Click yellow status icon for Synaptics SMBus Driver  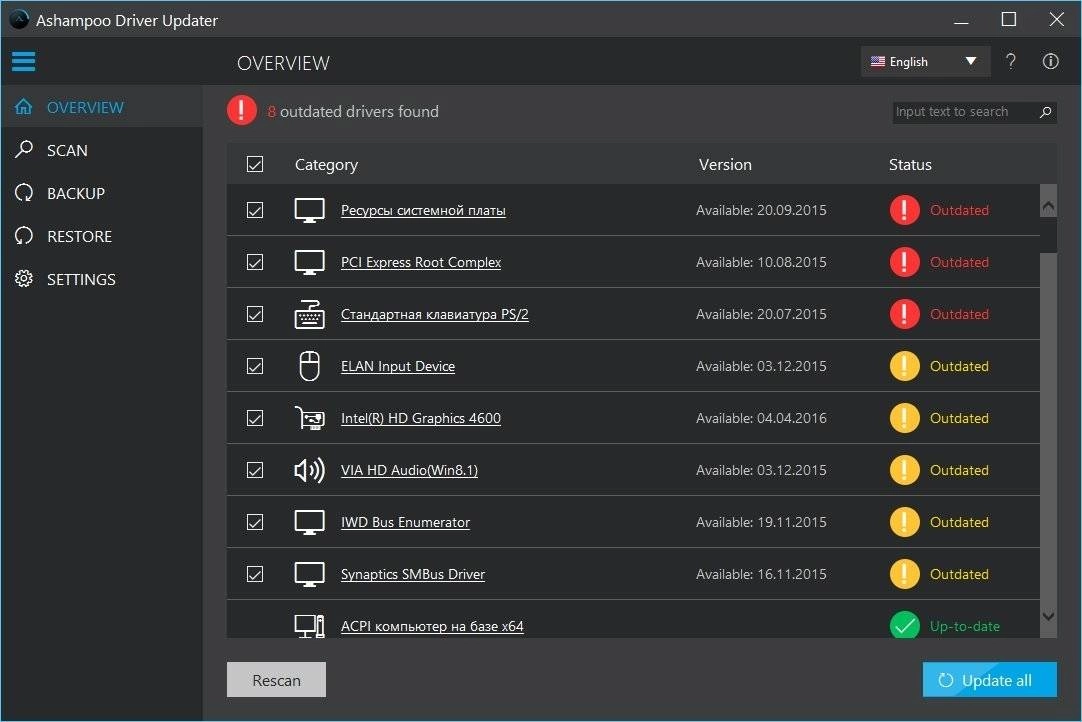pyautogui.click(x=904, y=574)
